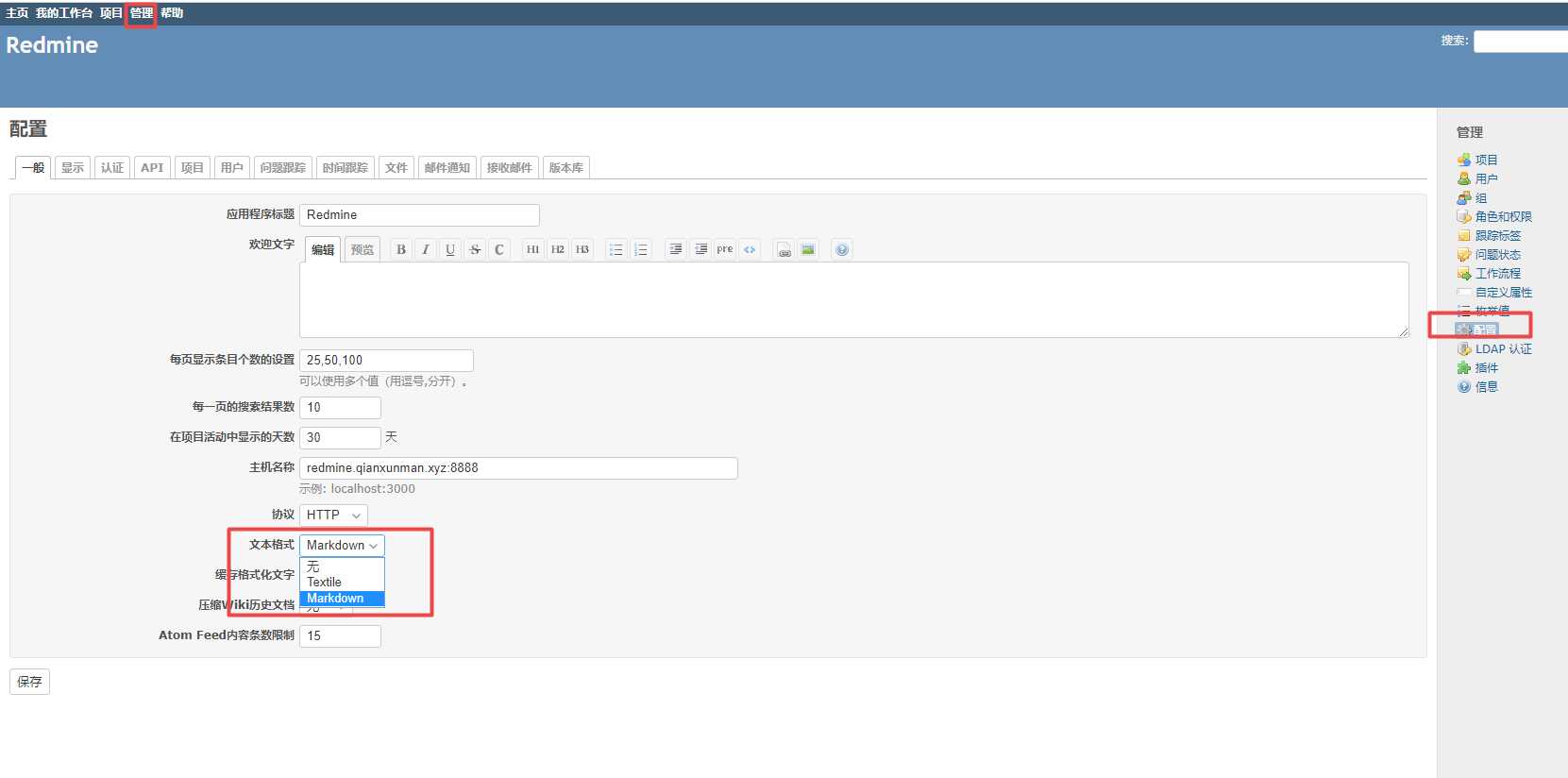Open 帮助 in the top menu
This screenshot has height=778, width=1568.
pyautogui.click(x=172, y=13)
